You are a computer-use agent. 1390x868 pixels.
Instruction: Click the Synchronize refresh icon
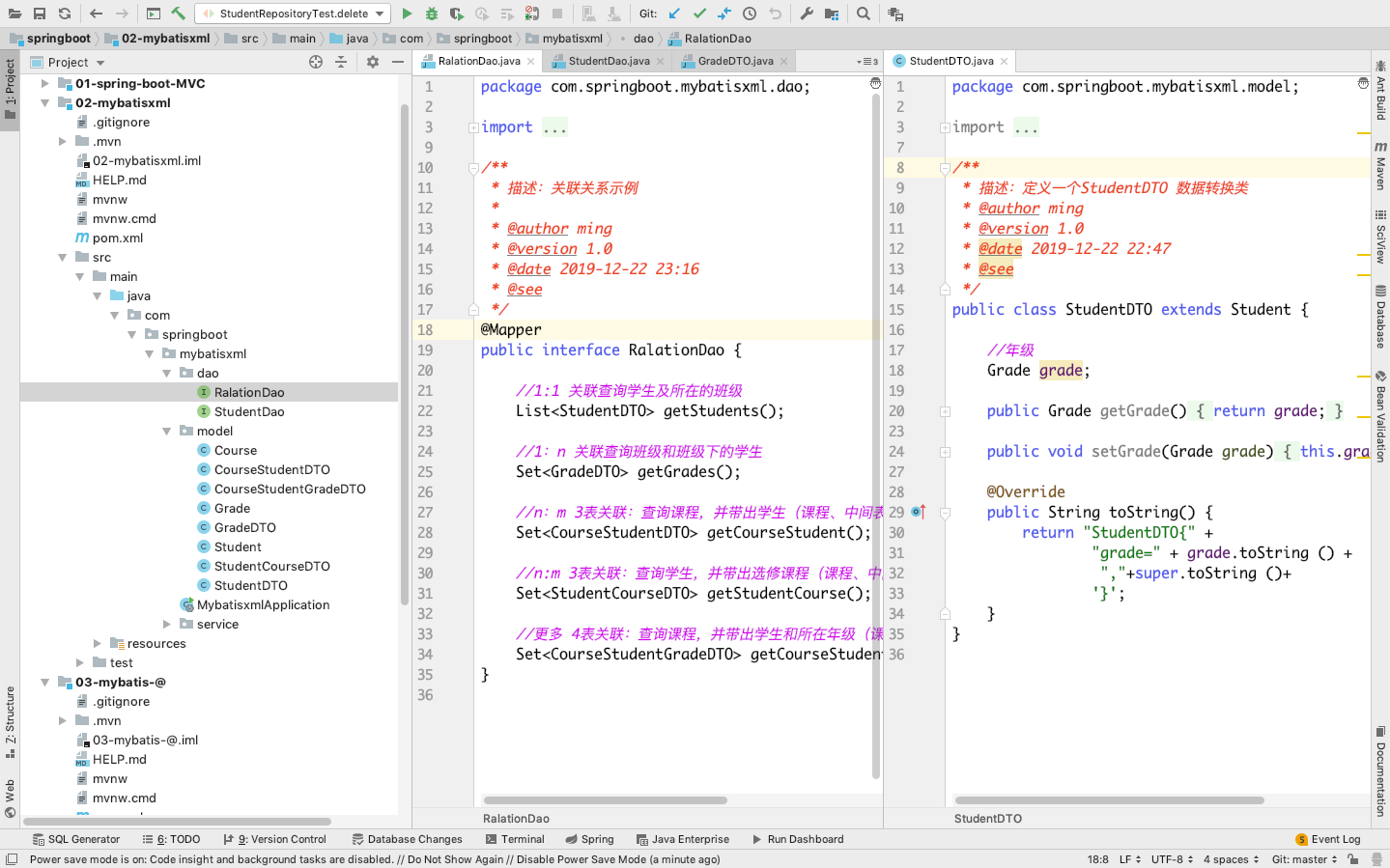(x=65, y=14)
